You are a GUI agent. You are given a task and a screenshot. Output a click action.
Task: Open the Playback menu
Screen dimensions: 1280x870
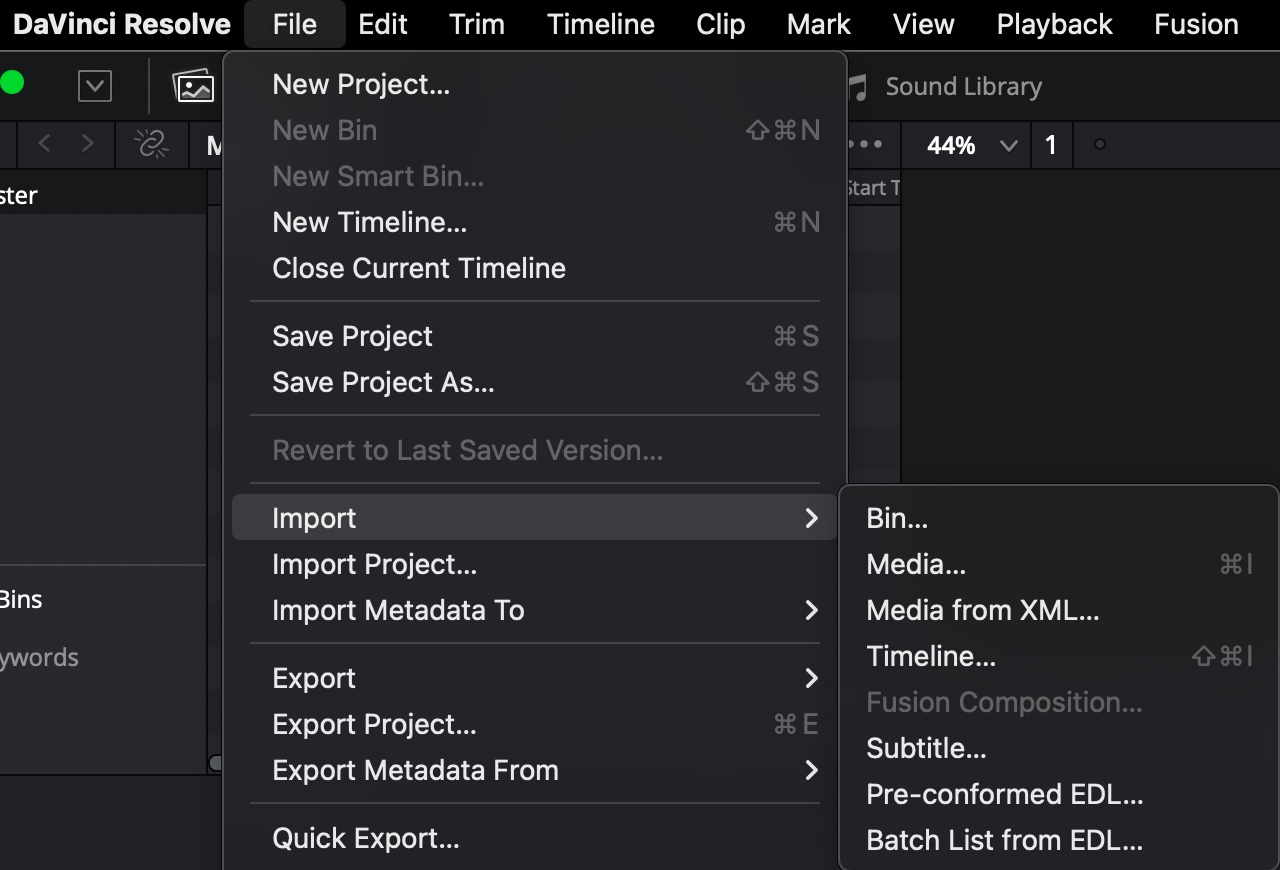1054,24
